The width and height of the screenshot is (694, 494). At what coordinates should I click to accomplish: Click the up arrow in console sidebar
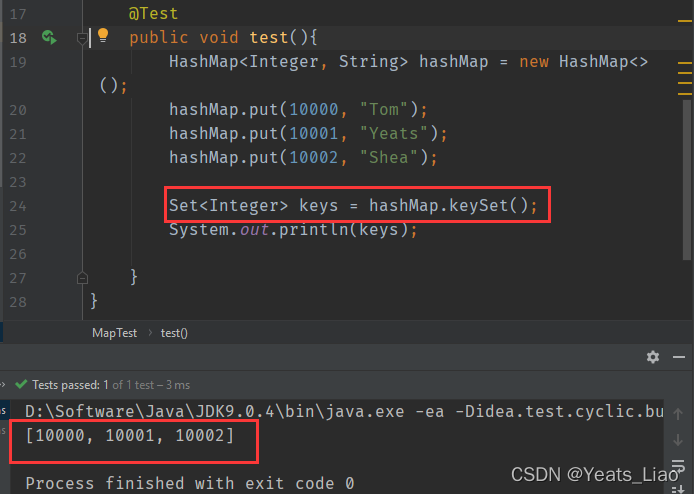point(678,414)
